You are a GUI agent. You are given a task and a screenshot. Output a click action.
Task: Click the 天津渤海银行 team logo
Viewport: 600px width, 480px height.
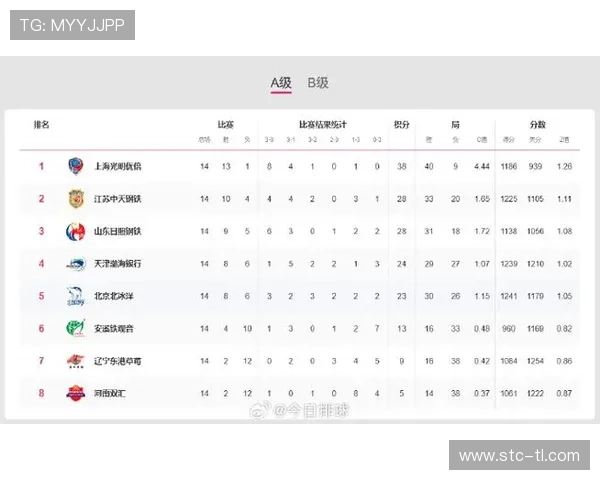(76, 264)
